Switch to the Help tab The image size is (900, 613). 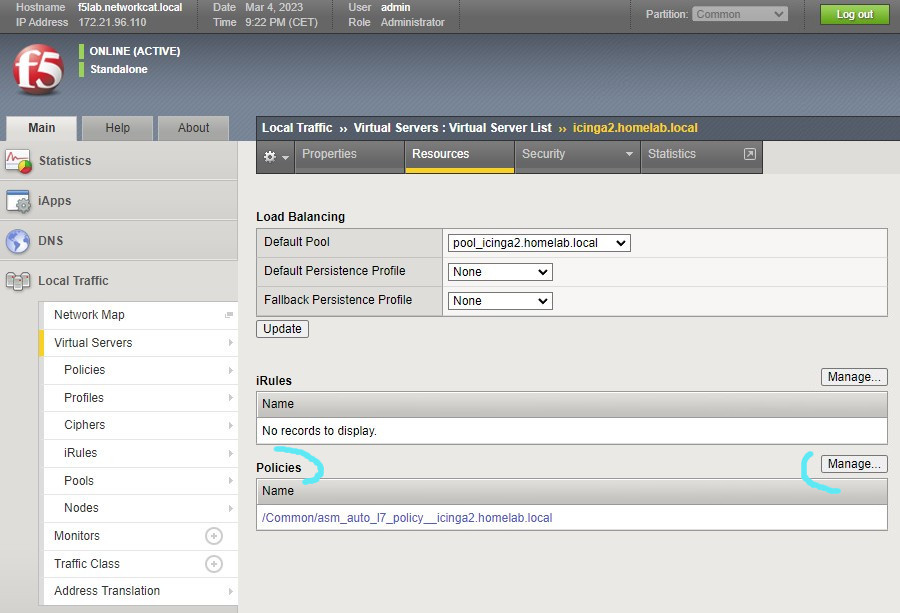coord(118,128)
